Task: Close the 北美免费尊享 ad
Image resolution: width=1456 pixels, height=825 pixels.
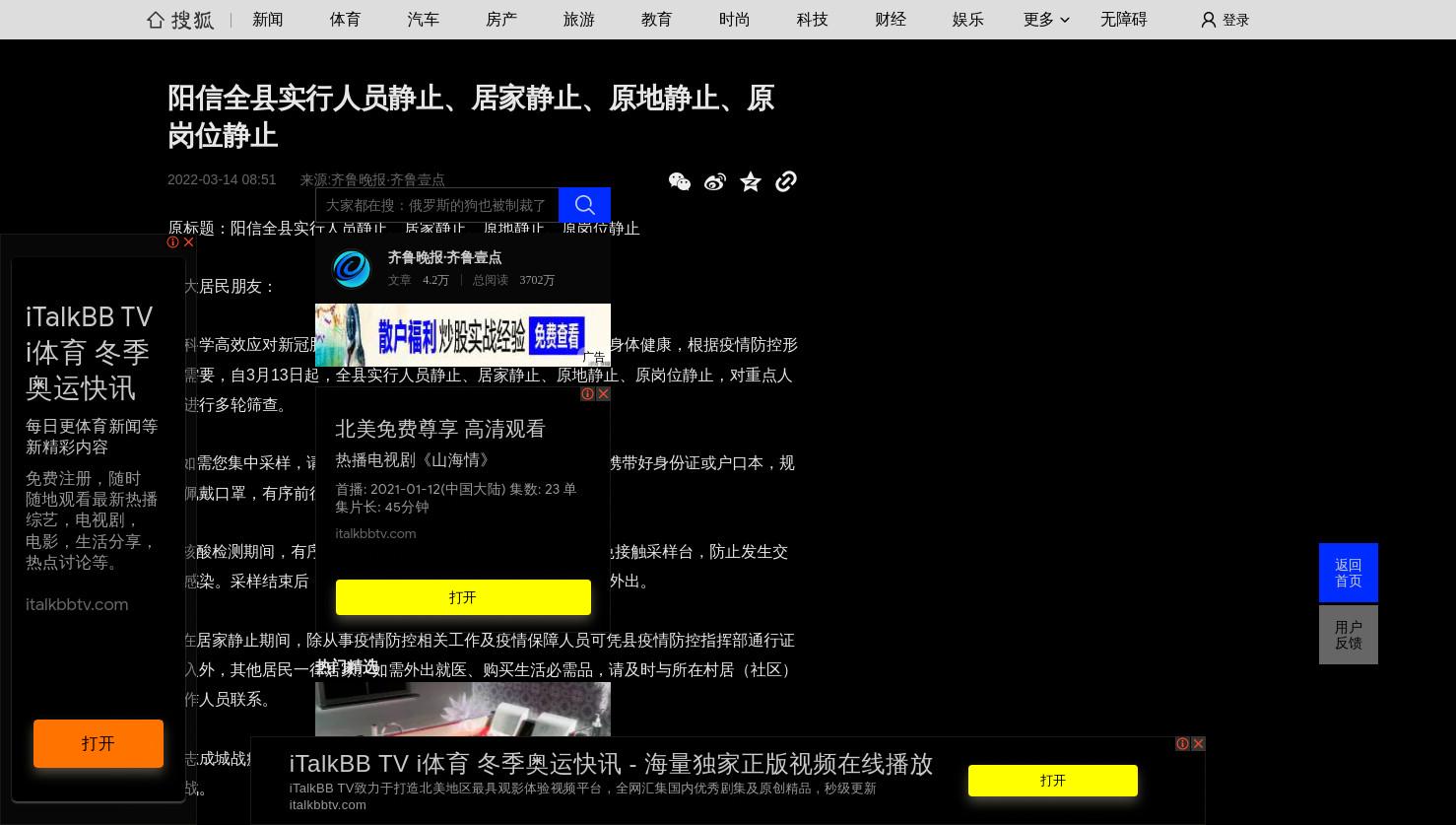Action: click(604, 393)
